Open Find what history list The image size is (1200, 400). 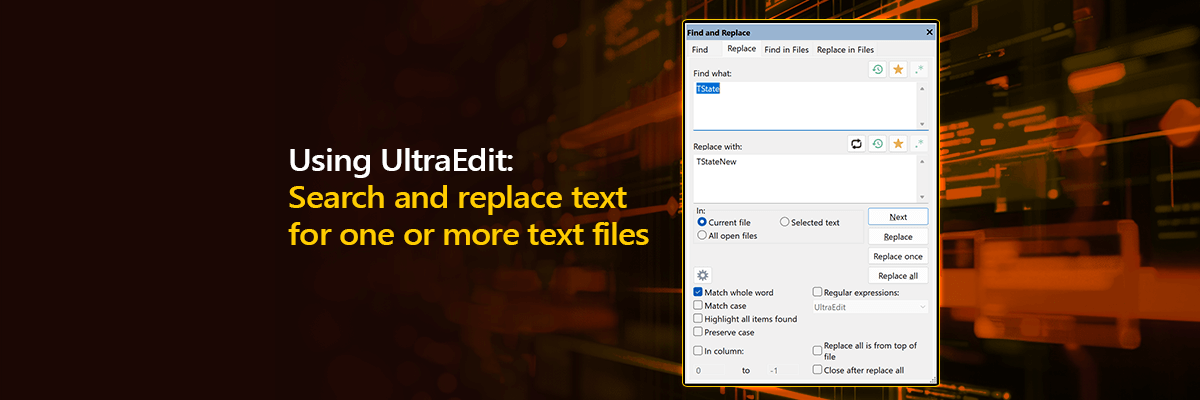877,69
